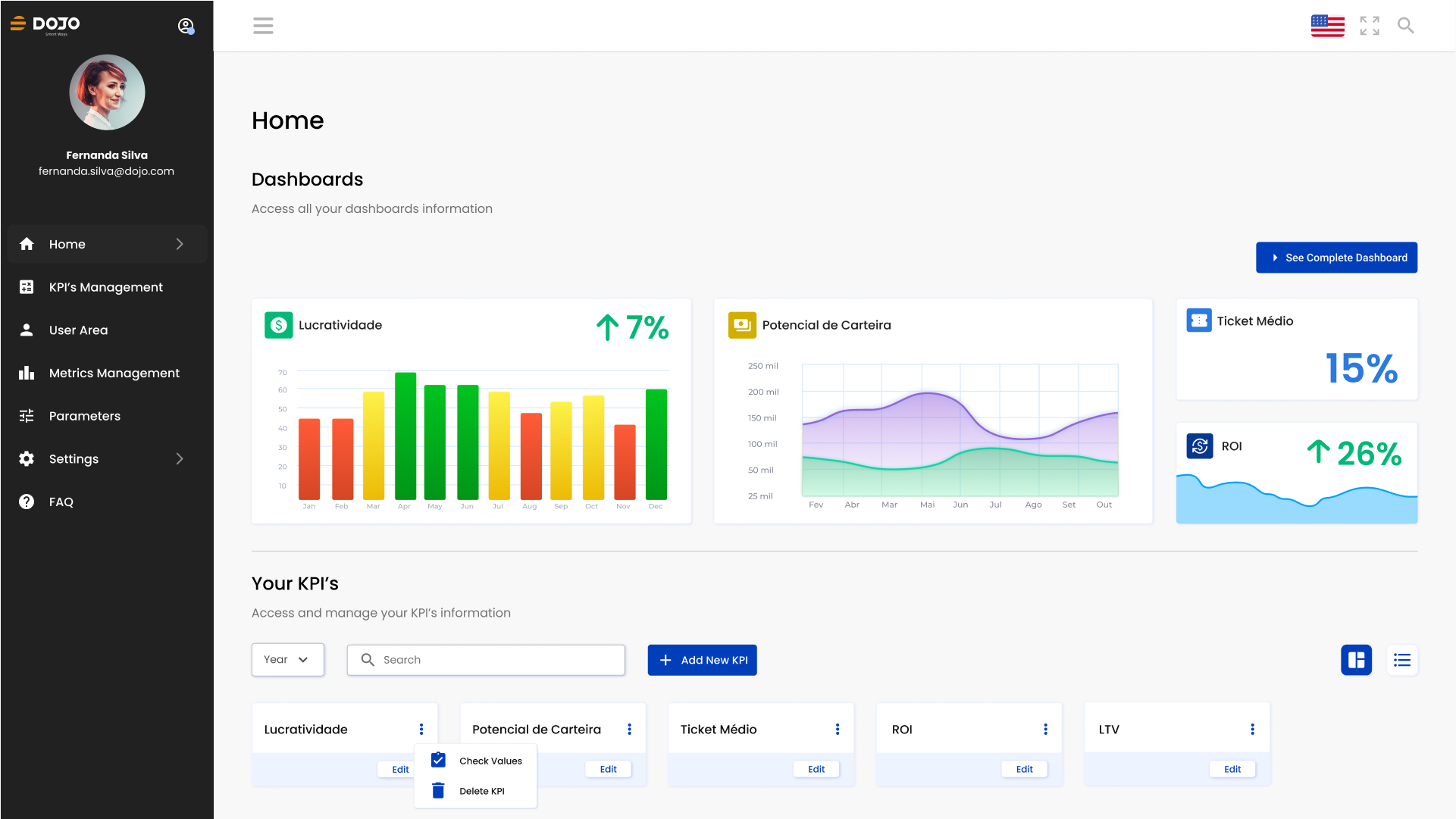Select Delete KPI from the context menu
Image resolution: width=1456 pixels, height=819 pixels.
[476, 791]
